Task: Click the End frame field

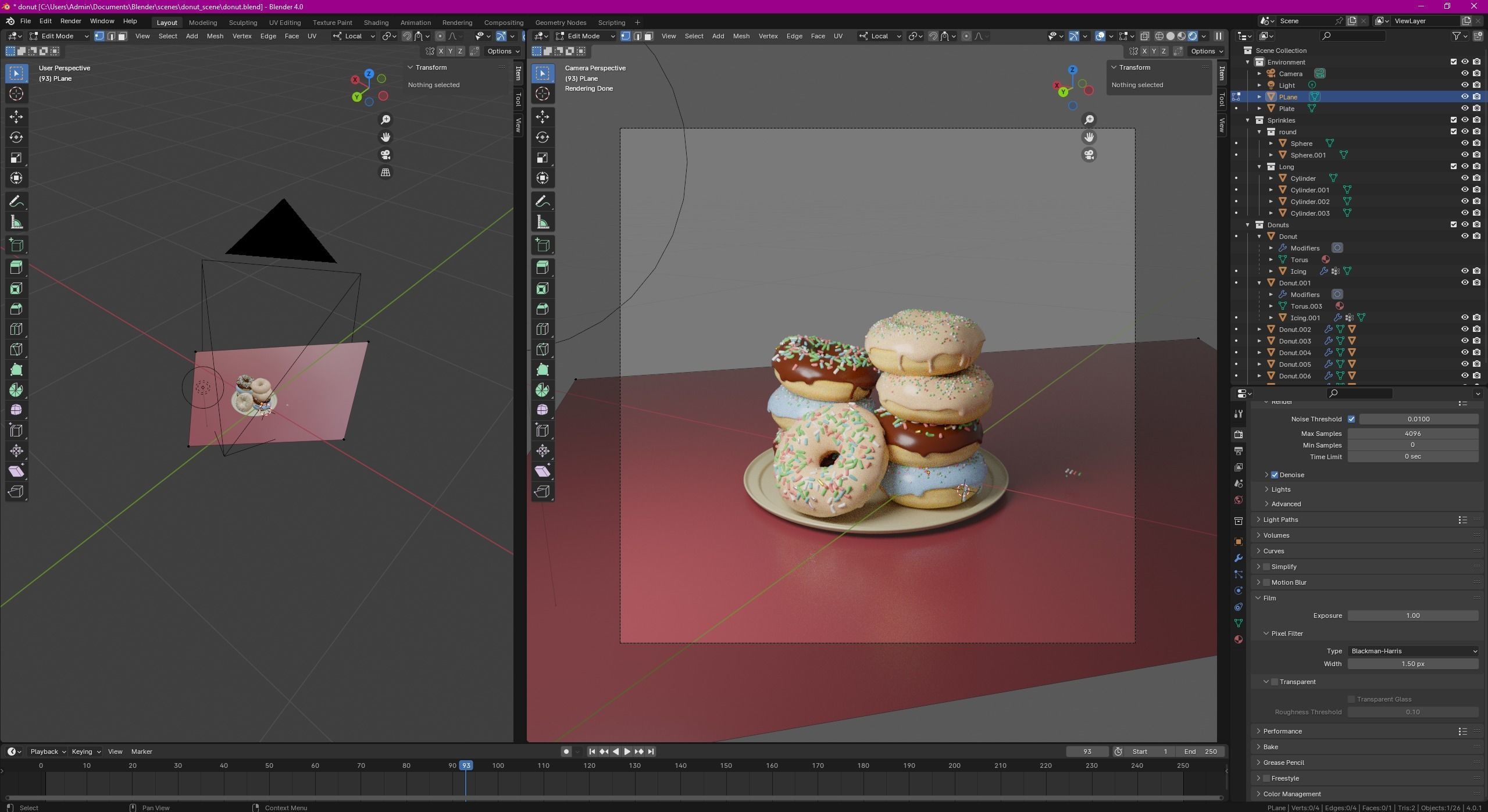Action: (1200, 752)
